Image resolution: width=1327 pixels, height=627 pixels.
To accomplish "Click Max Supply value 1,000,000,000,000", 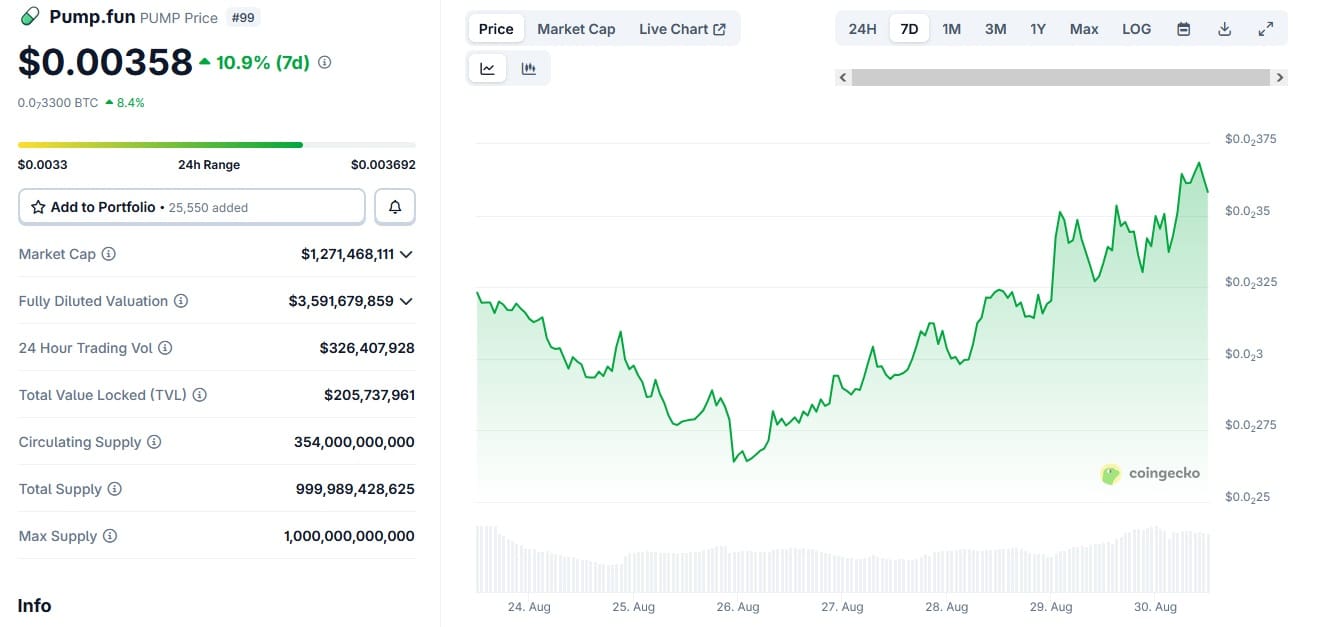I will point(349,536).
